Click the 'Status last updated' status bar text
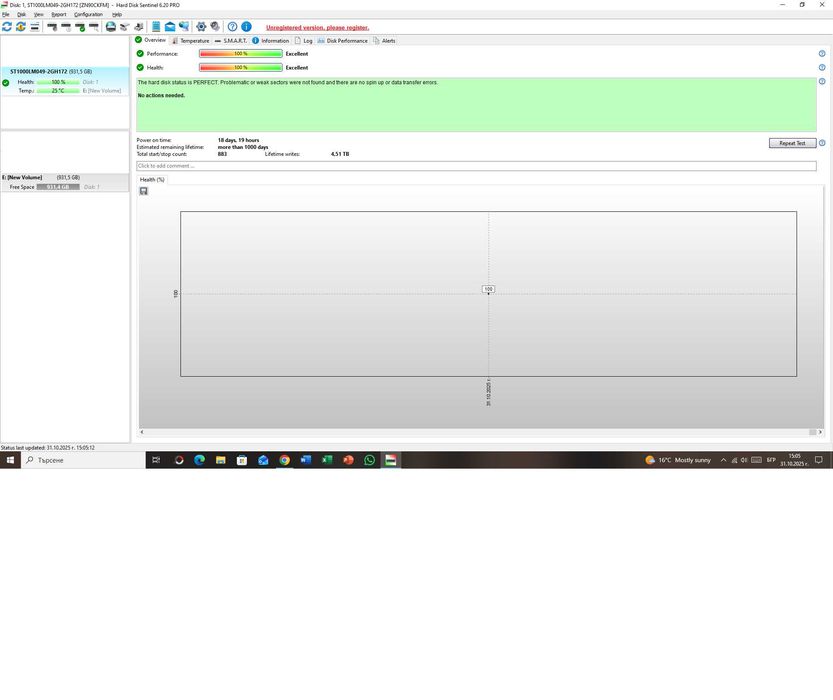The height and width of the screenshot is (700, 833). (x=48, y=448)
